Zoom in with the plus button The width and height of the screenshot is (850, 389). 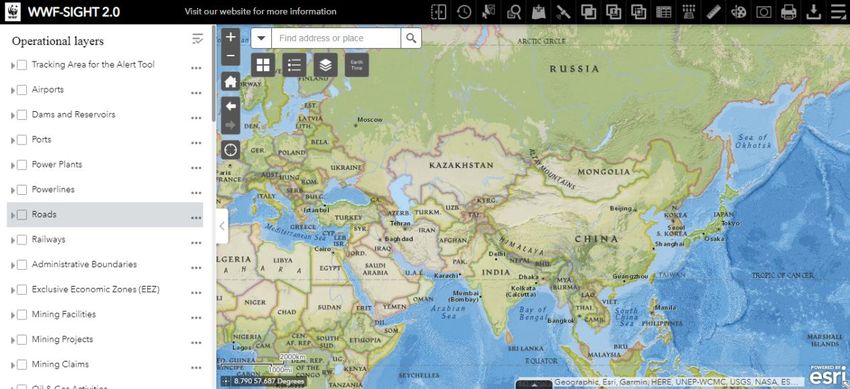(x=230, y=37)
